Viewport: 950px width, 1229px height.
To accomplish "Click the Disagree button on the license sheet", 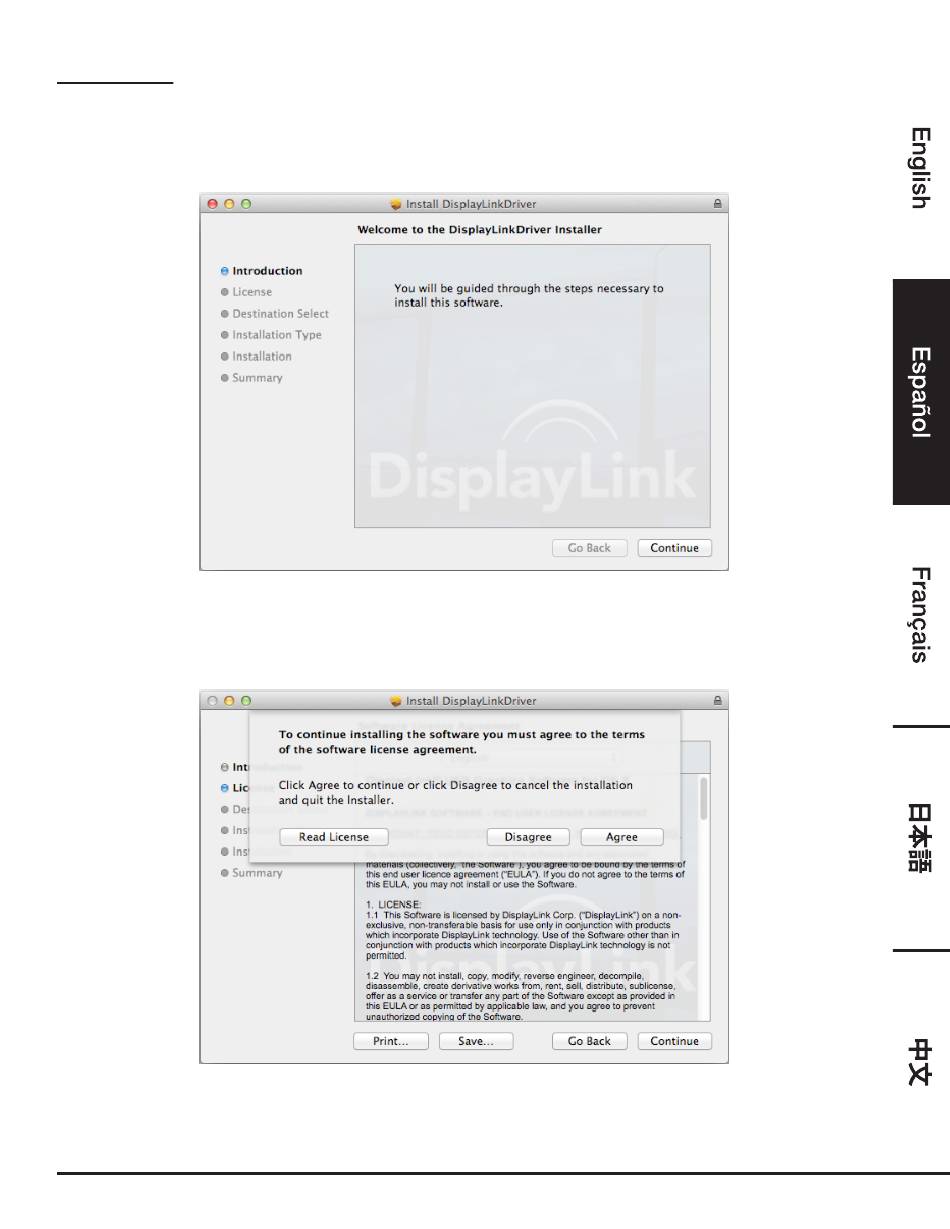I will pyautogui.click(x=528, y=837).
